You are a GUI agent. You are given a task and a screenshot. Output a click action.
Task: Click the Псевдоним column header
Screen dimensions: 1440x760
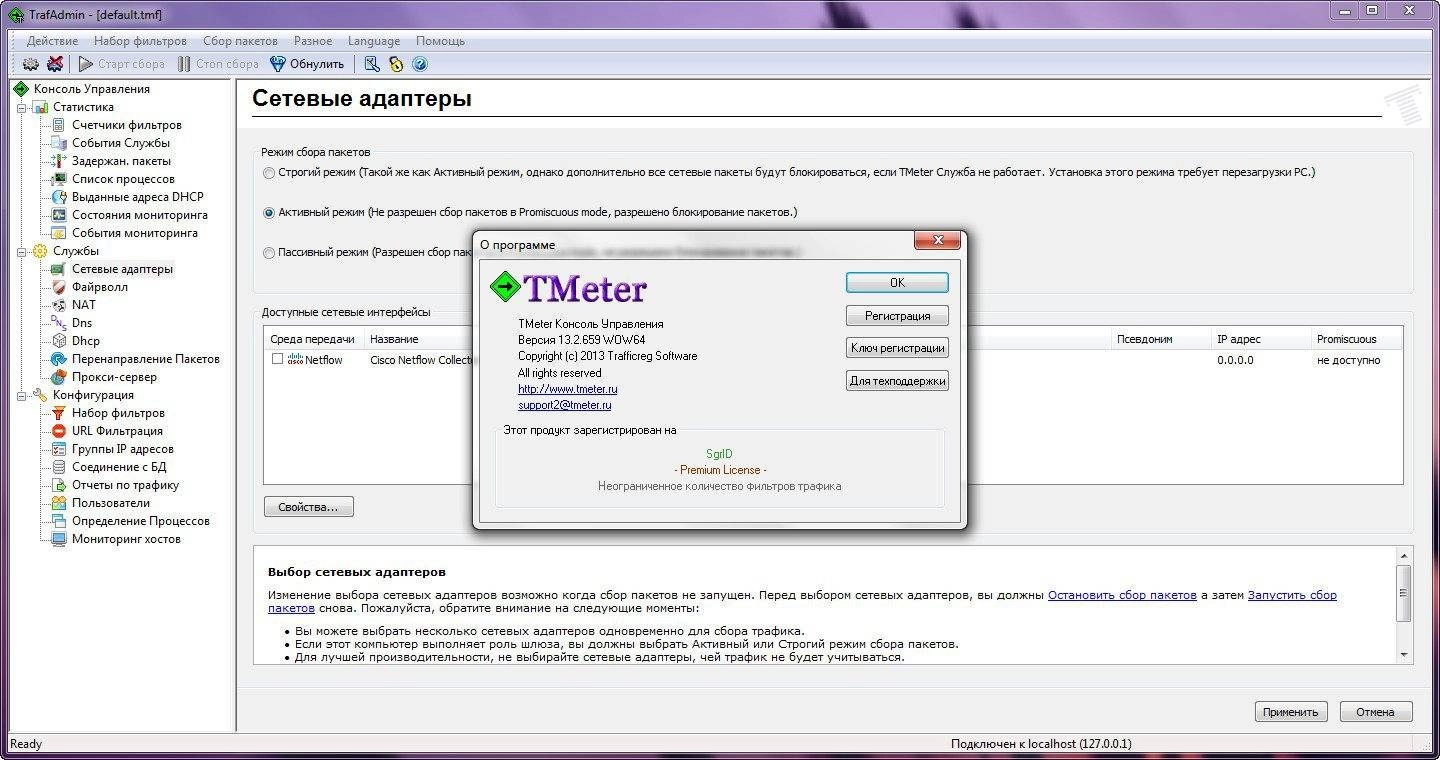click(x=1160, y=339)
